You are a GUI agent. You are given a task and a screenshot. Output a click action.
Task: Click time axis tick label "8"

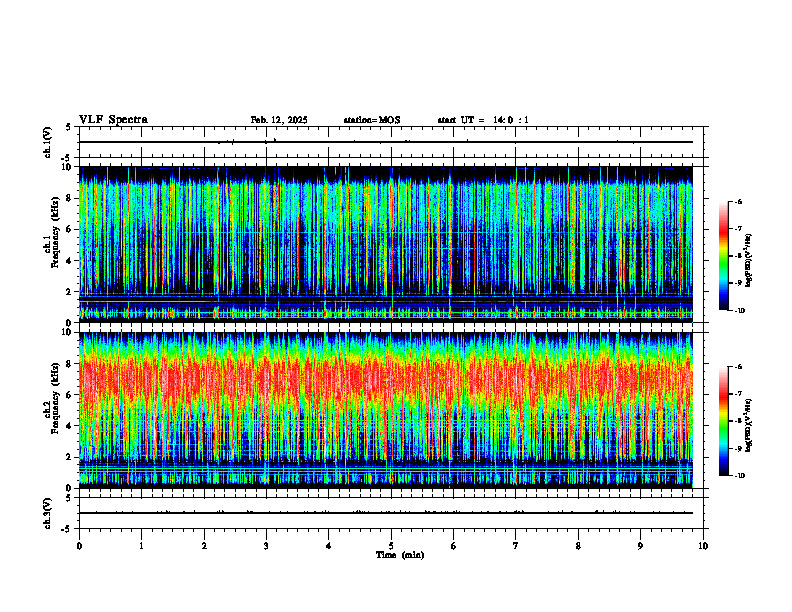[x=578, y=546]
